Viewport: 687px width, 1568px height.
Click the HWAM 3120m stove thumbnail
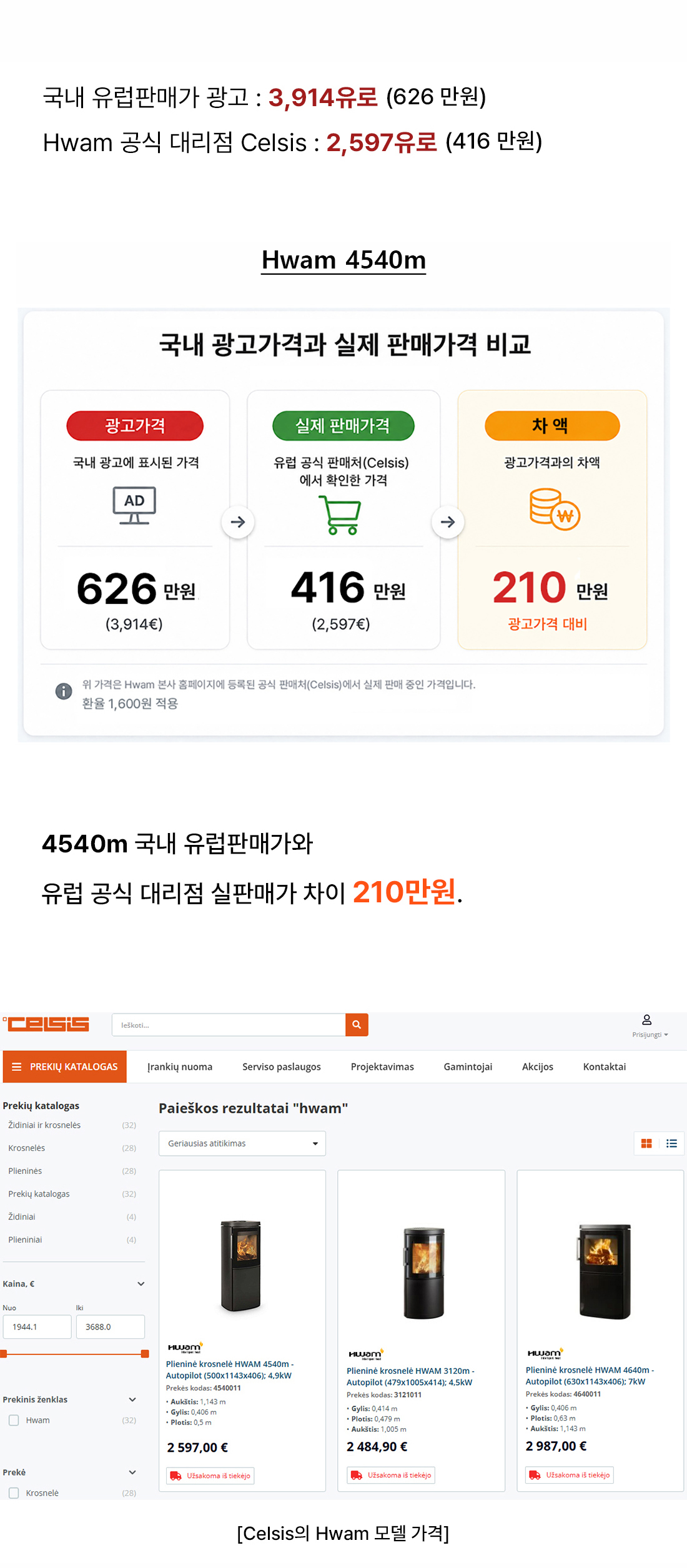coord(424,1273)
